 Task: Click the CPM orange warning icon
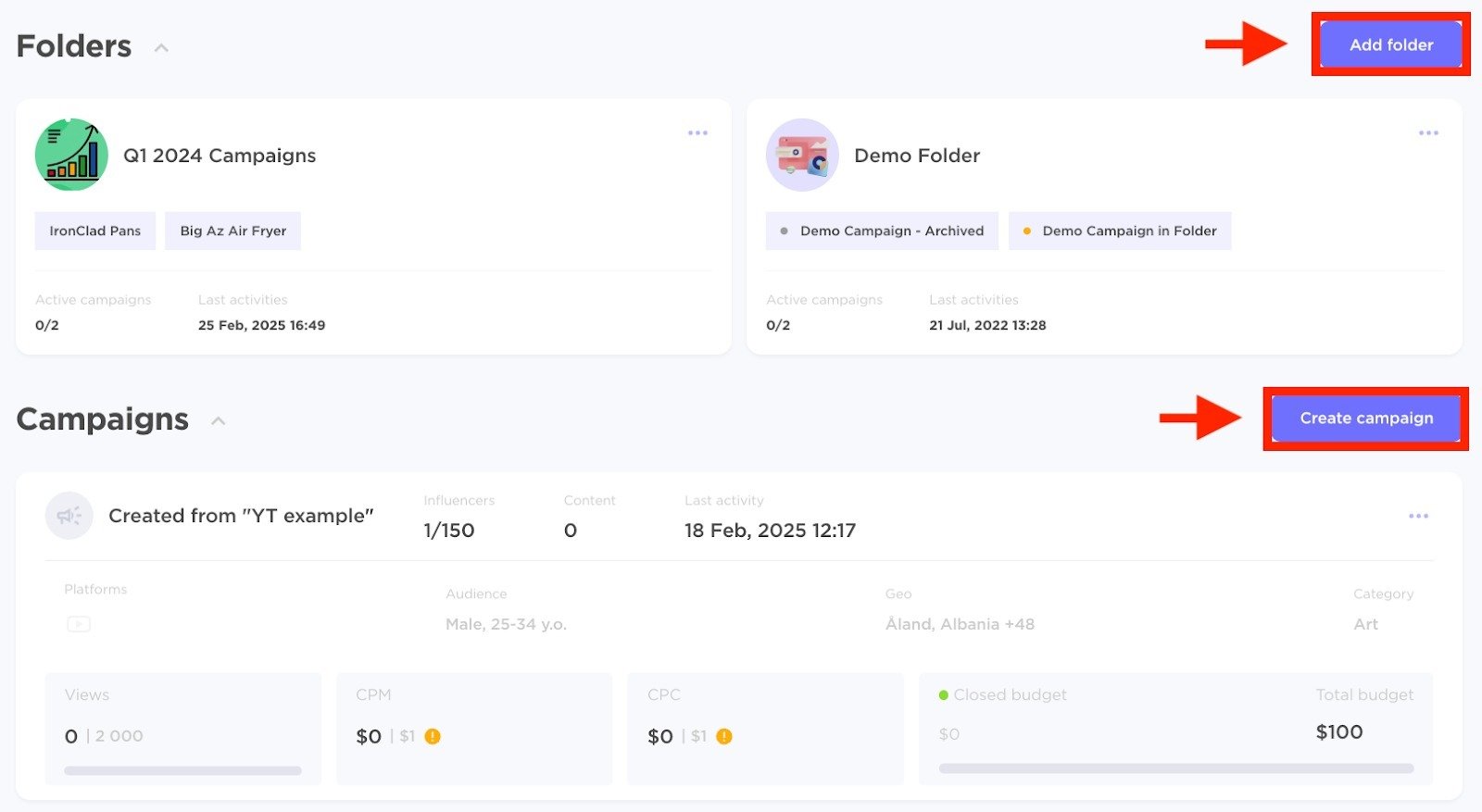click(x=433, y=737)
